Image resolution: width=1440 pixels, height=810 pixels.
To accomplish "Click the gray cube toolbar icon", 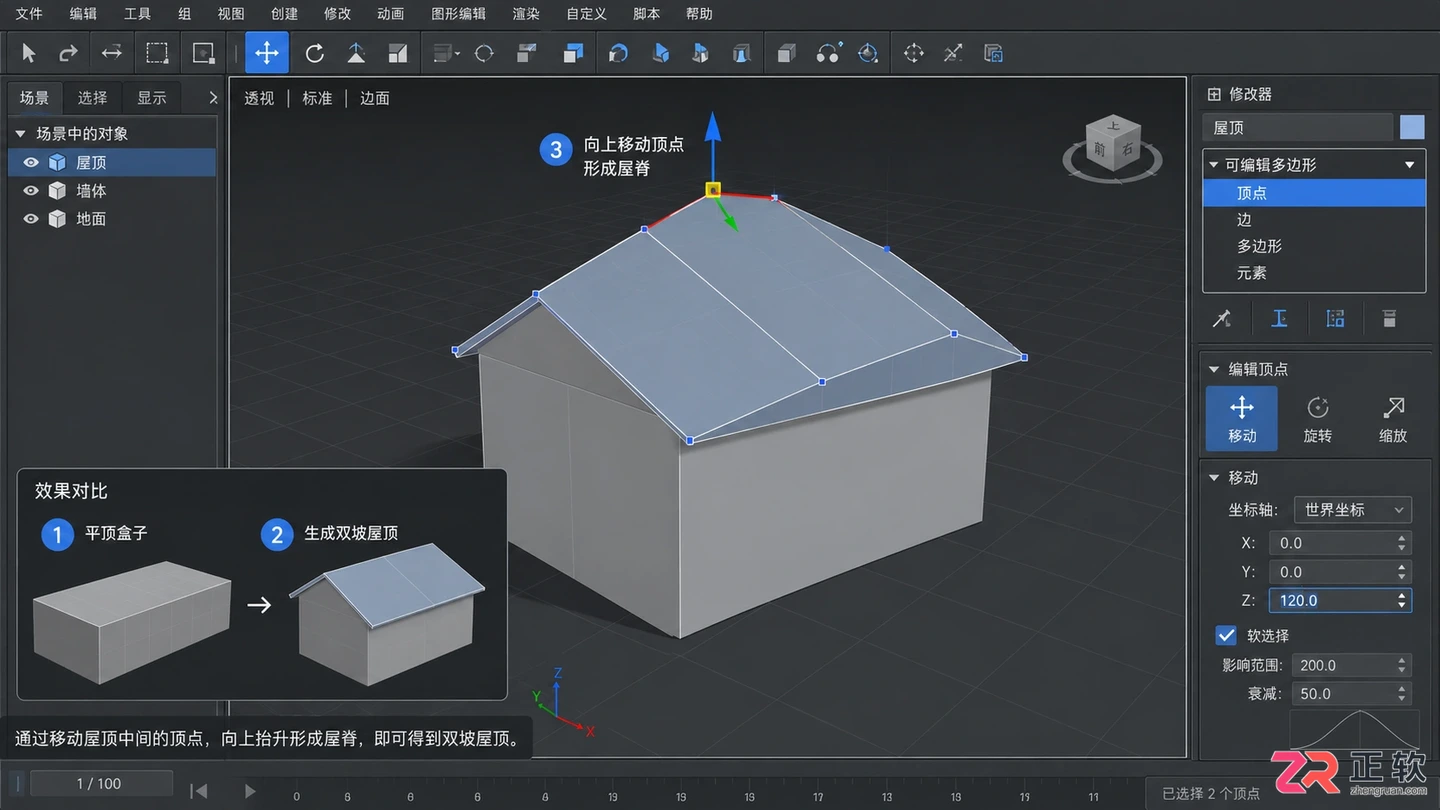I will tap(787, 53).
